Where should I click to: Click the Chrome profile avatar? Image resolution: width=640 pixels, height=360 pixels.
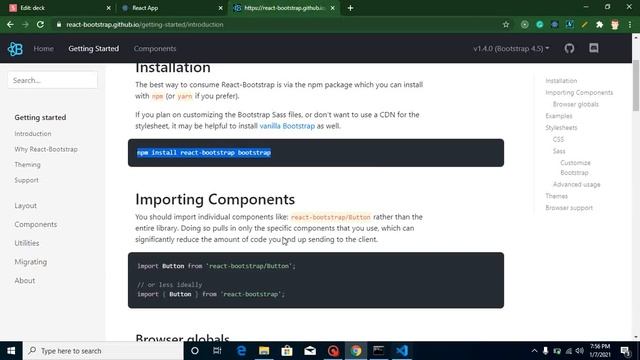[x=615, y=24]
